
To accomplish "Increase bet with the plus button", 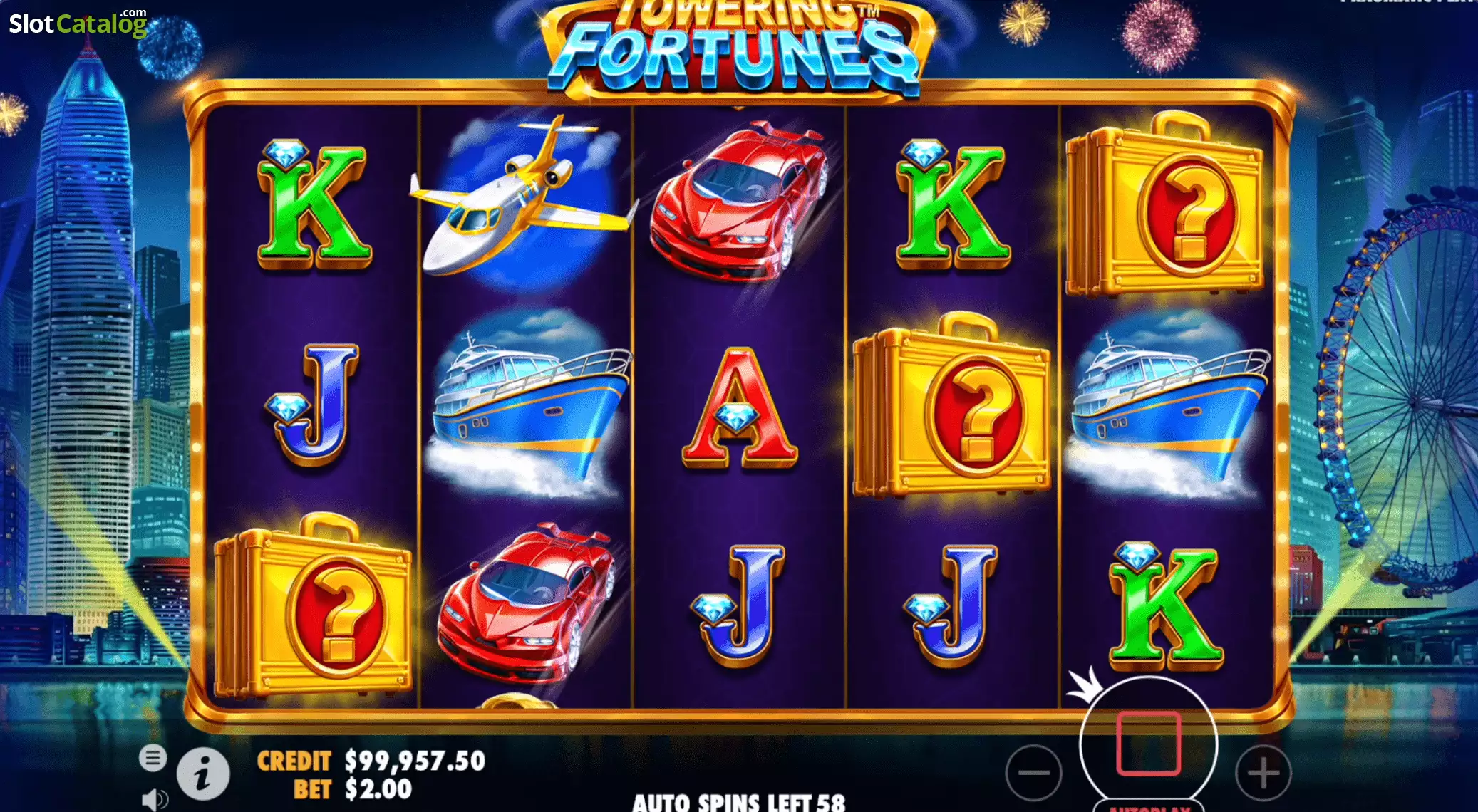I will 1263,772.
